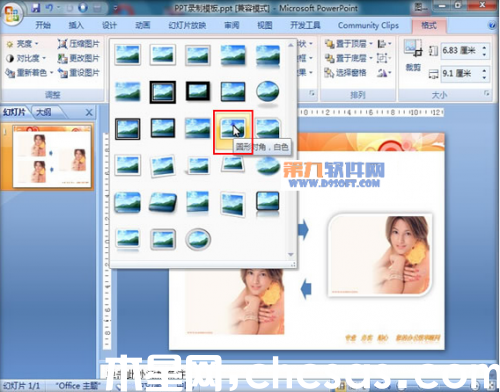Choose the metal rounded rectangle style in bottom row
Image resolution: width=500 pixels, height=392 pixels.
[163, 239]
